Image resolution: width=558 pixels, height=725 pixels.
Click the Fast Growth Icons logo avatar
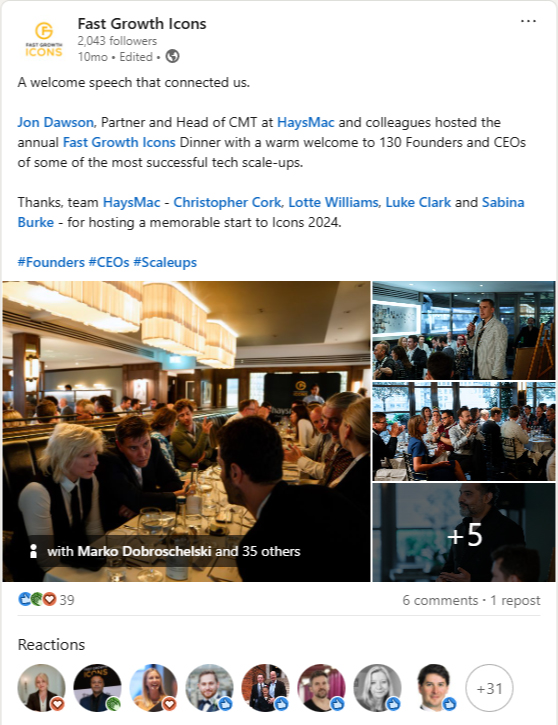pos(43,40)
